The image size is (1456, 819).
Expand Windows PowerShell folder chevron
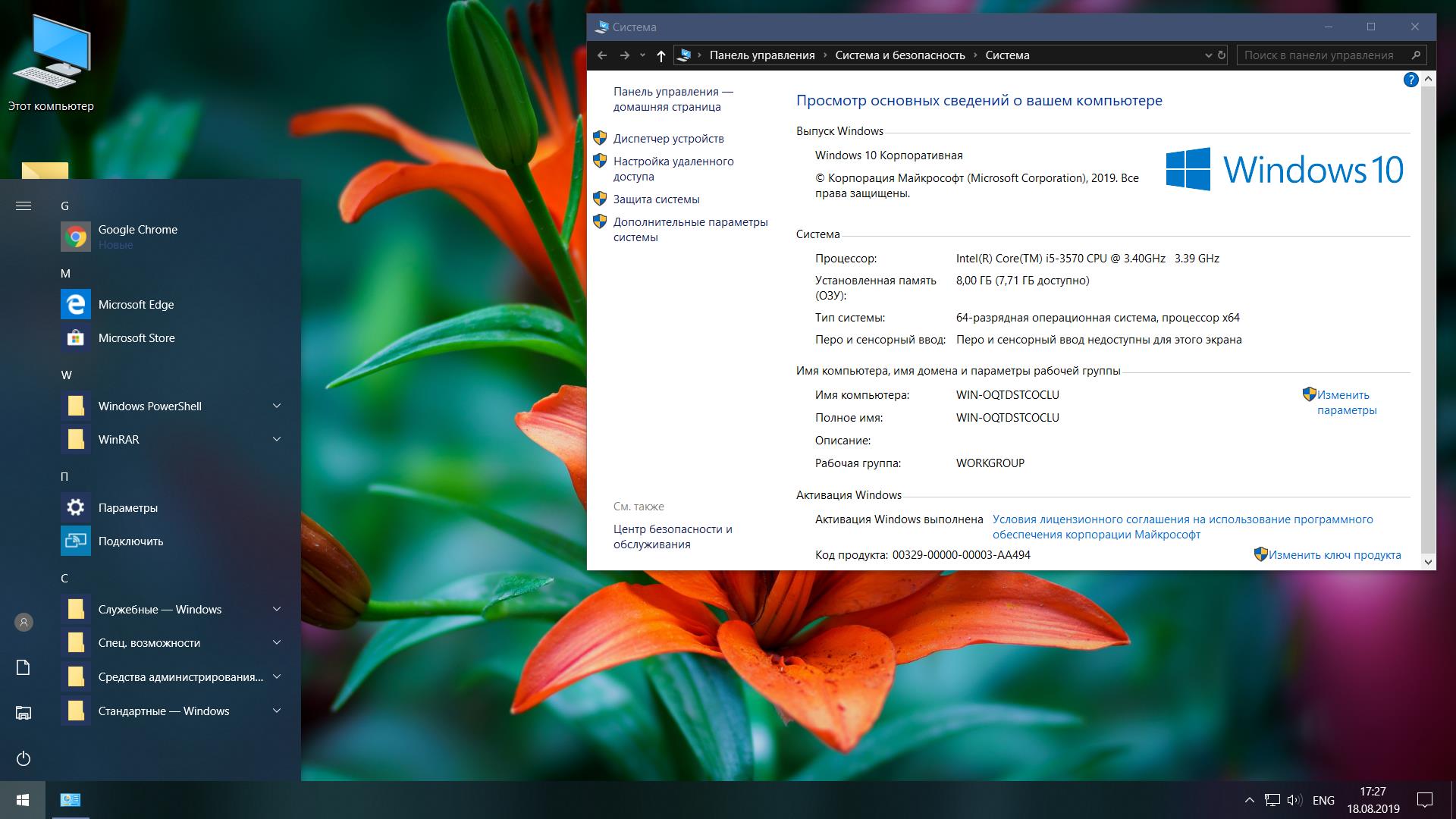[x=277, y=406]
